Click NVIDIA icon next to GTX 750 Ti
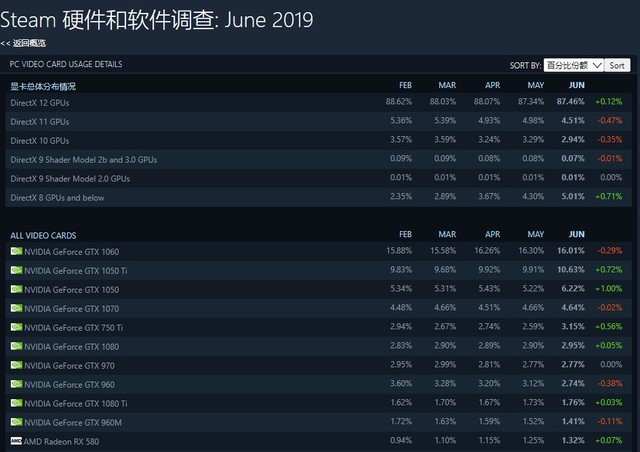The height and width of the screenshot is (452, 640). (16, 327)
